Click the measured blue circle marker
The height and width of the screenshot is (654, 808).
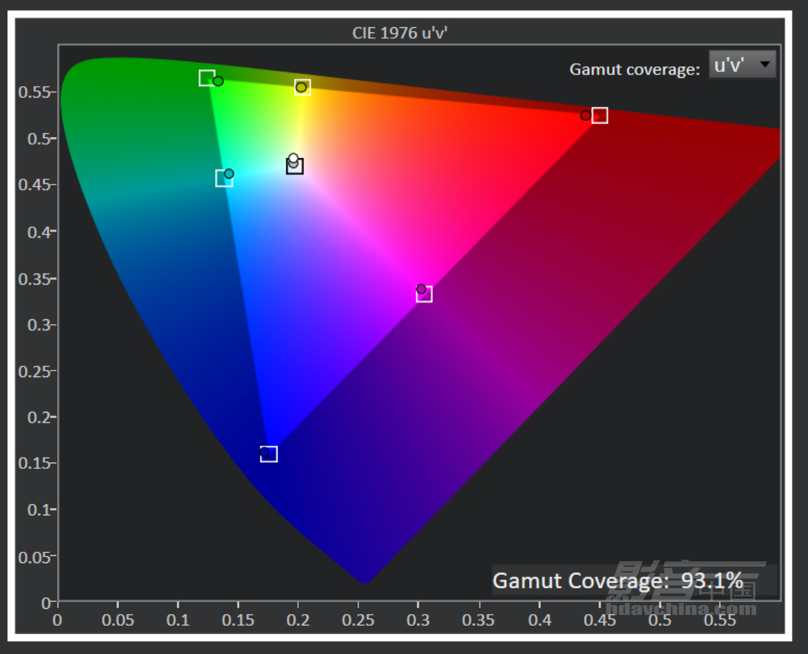pyautogui.click(x=264, y=452)
